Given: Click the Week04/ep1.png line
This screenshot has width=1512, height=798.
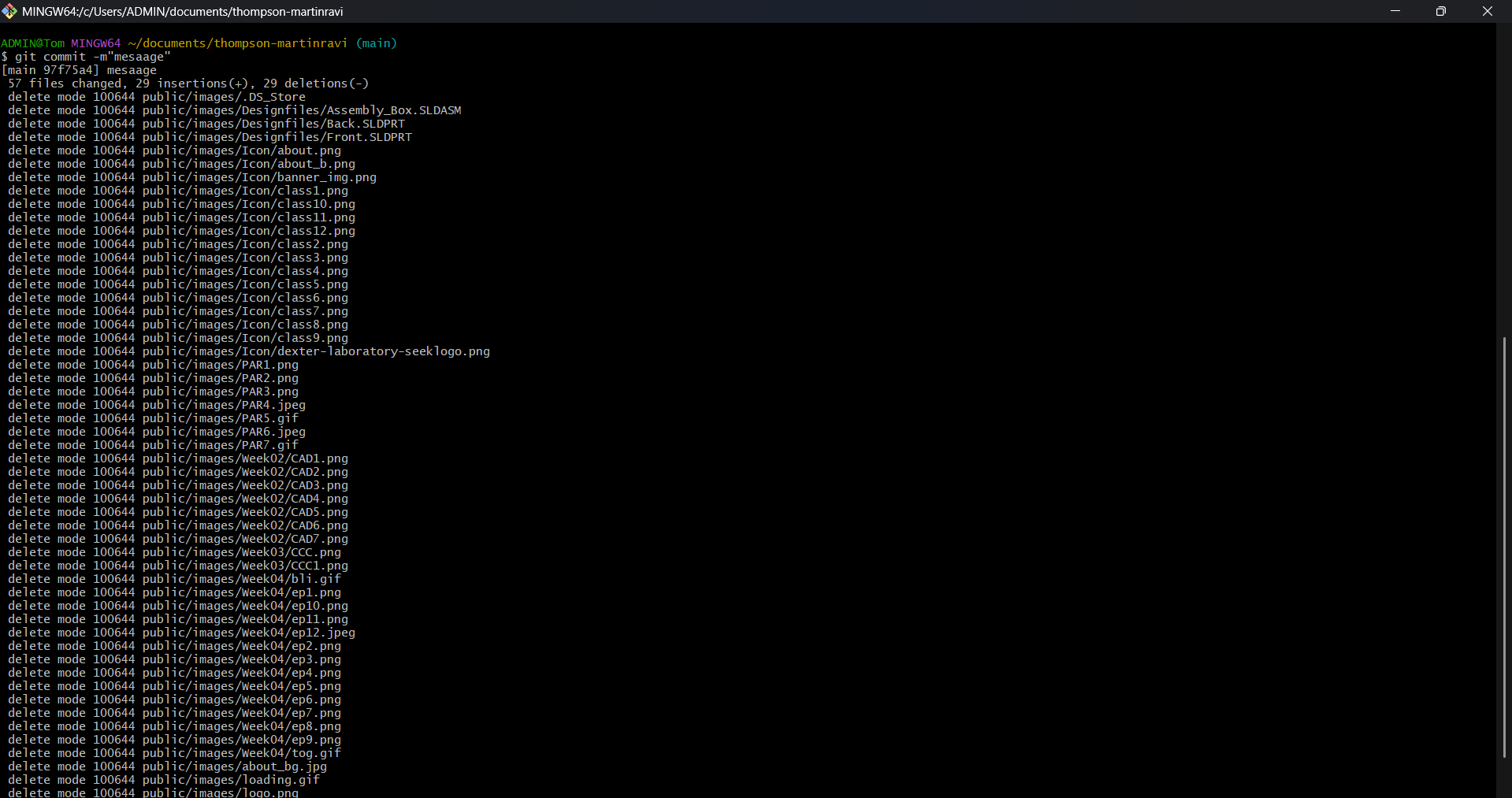Looking at the screenshot, I should click(175, 592).
